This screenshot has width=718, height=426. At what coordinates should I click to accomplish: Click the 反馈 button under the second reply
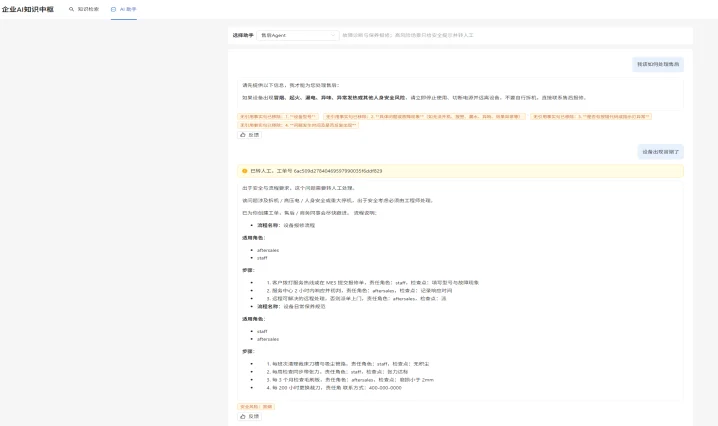(250, 416)
